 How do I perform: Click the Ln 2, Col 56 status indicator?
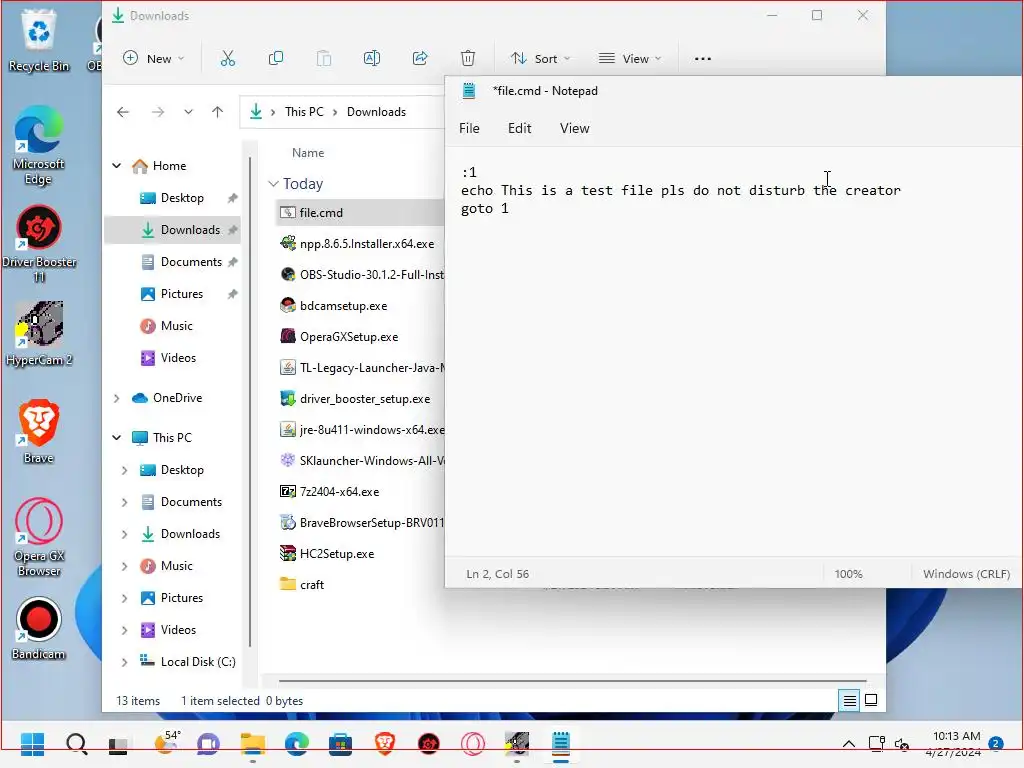[x=497, y=574]
